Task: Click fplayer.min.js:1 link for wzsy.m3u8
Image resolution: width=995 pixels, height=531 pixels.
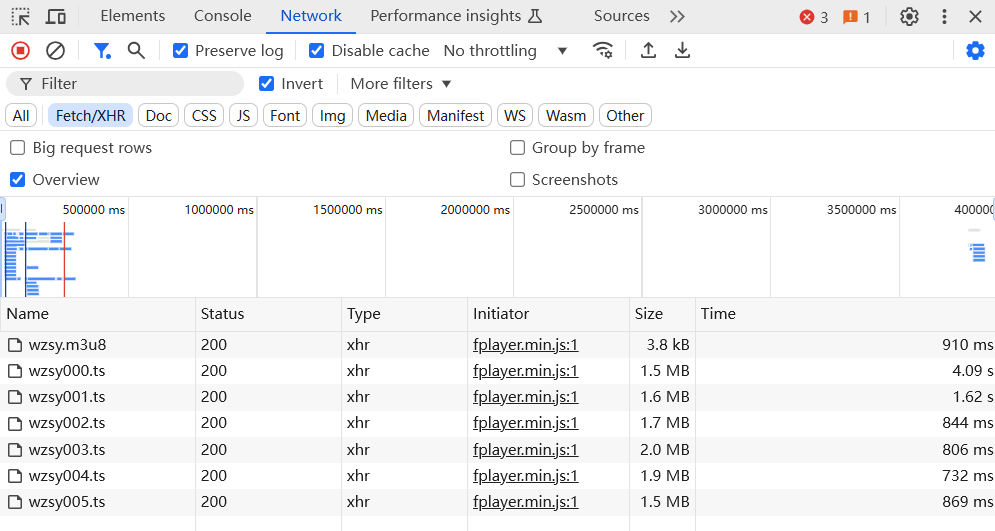Action: 525,345
